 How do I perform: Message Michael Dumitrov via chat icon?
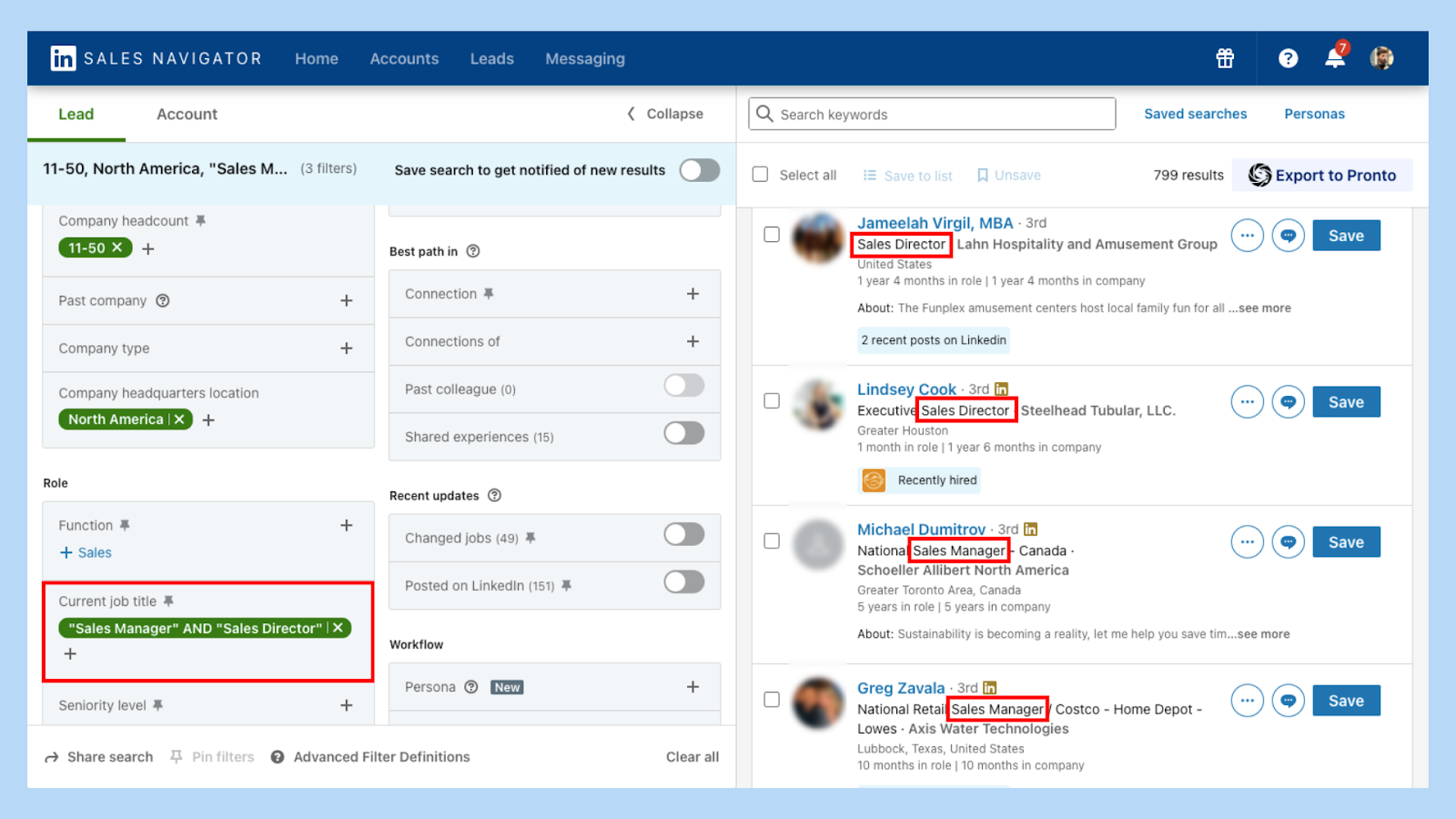point(1289,541)
